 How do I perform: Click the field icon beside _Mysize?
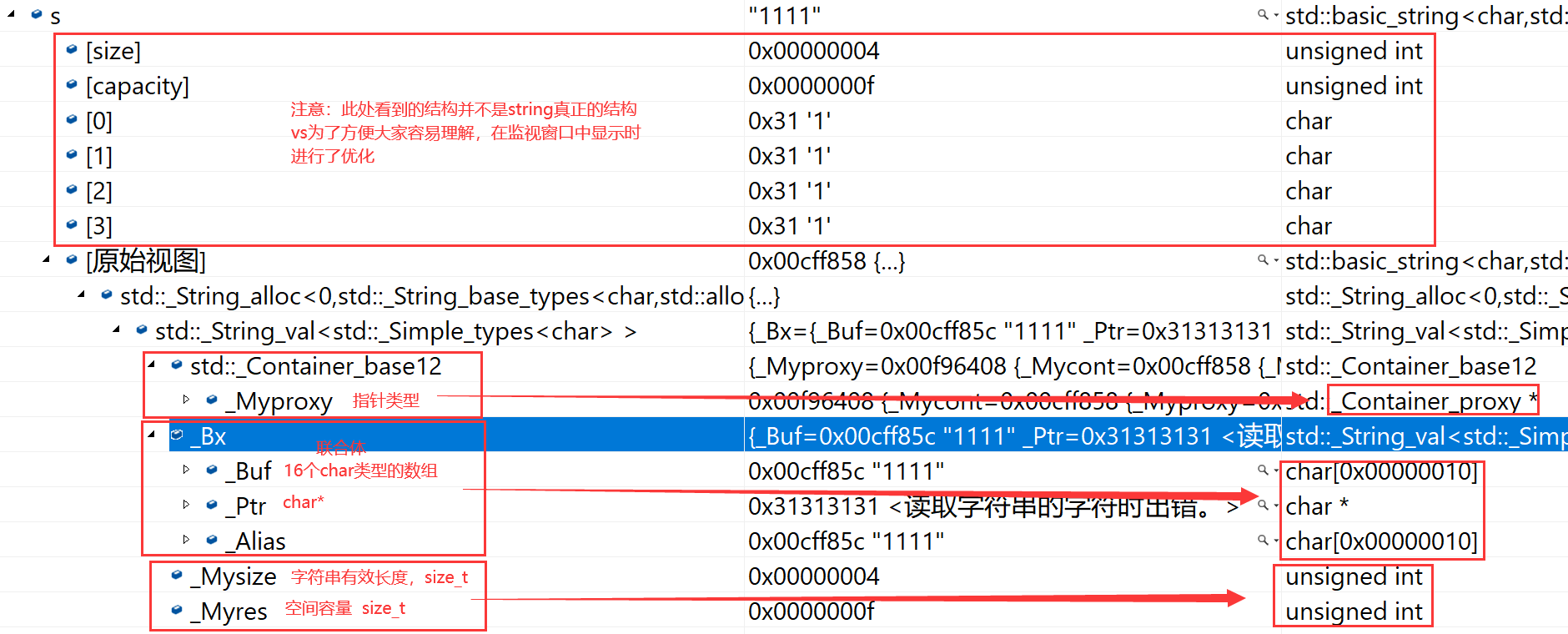coord(177,575)
